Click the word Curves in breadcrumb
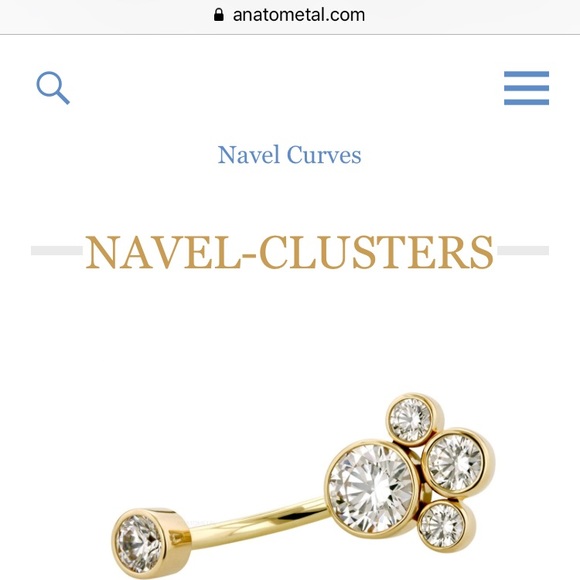The image size is (580, 580). (x=324, y=155)
